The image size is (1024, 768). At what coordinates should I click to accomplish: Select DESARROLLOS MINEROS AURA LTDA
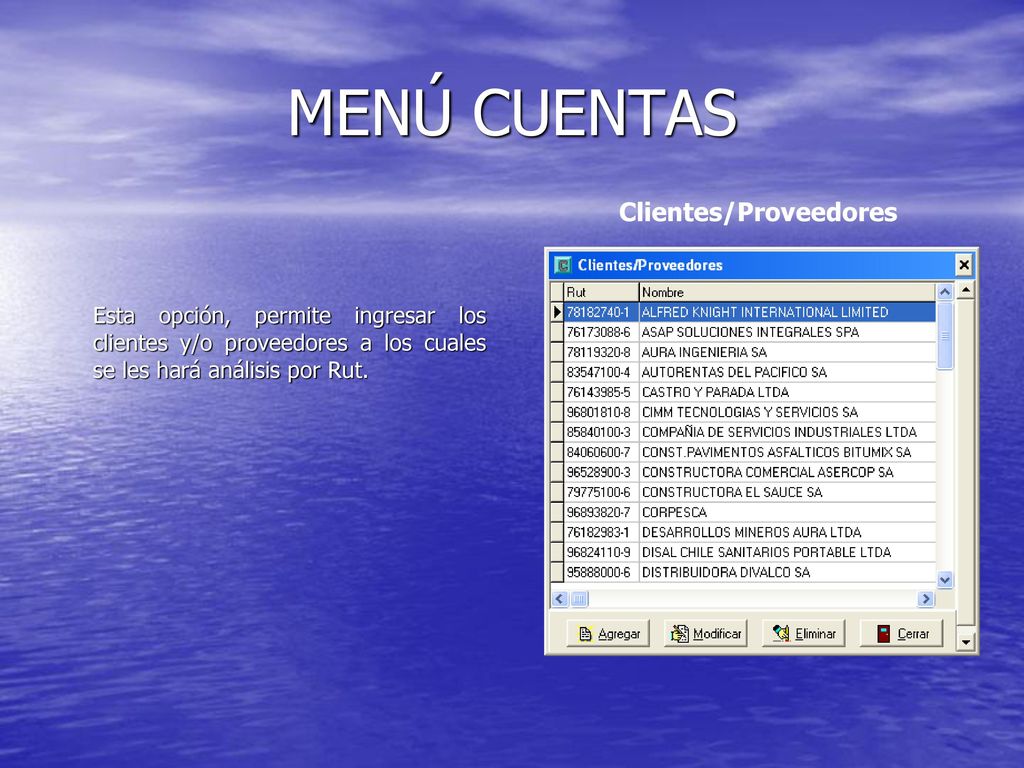click(787, 532)
